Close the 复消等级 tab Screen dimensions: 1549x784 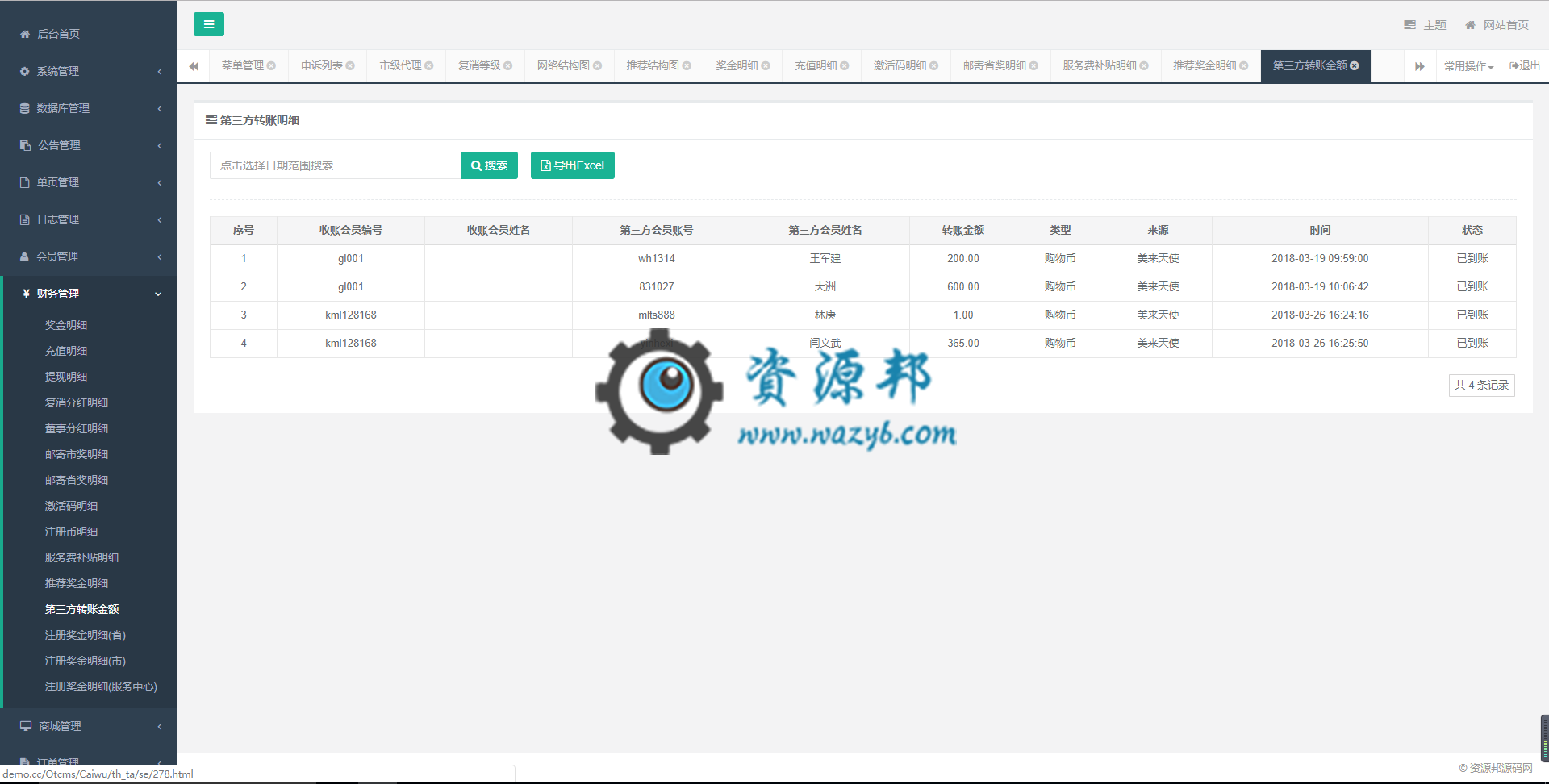tap(508, 66)
